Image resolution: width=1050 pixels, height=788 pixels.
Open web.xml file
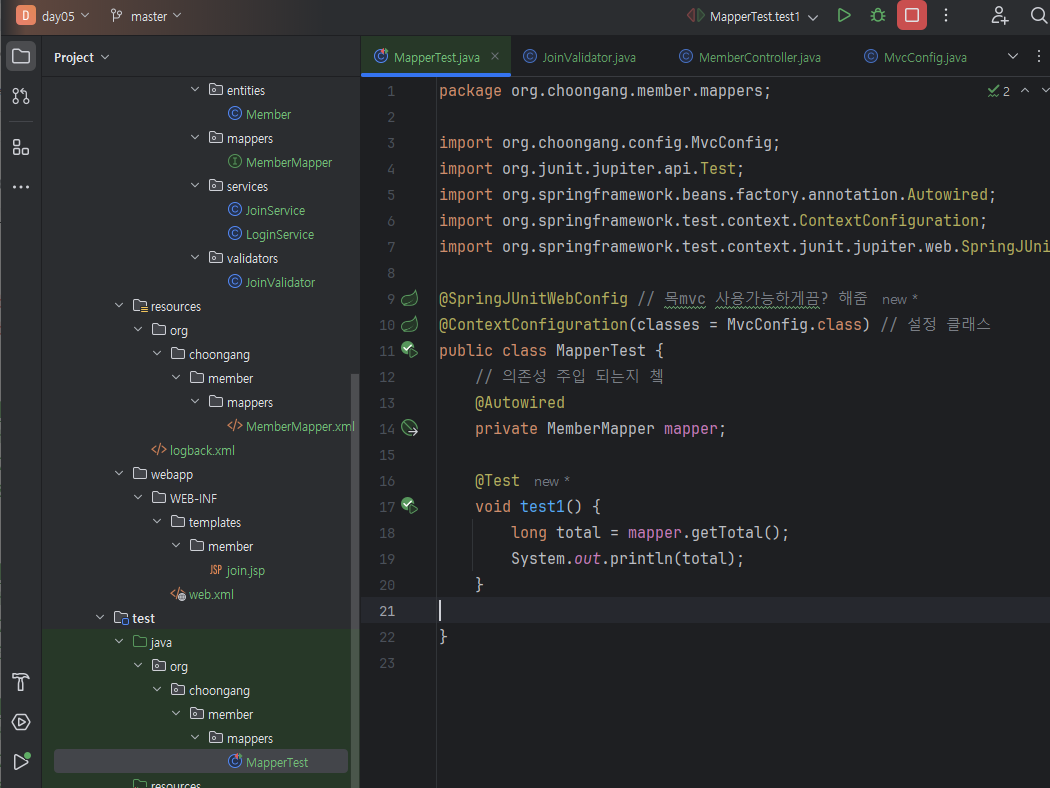(202, 595)
